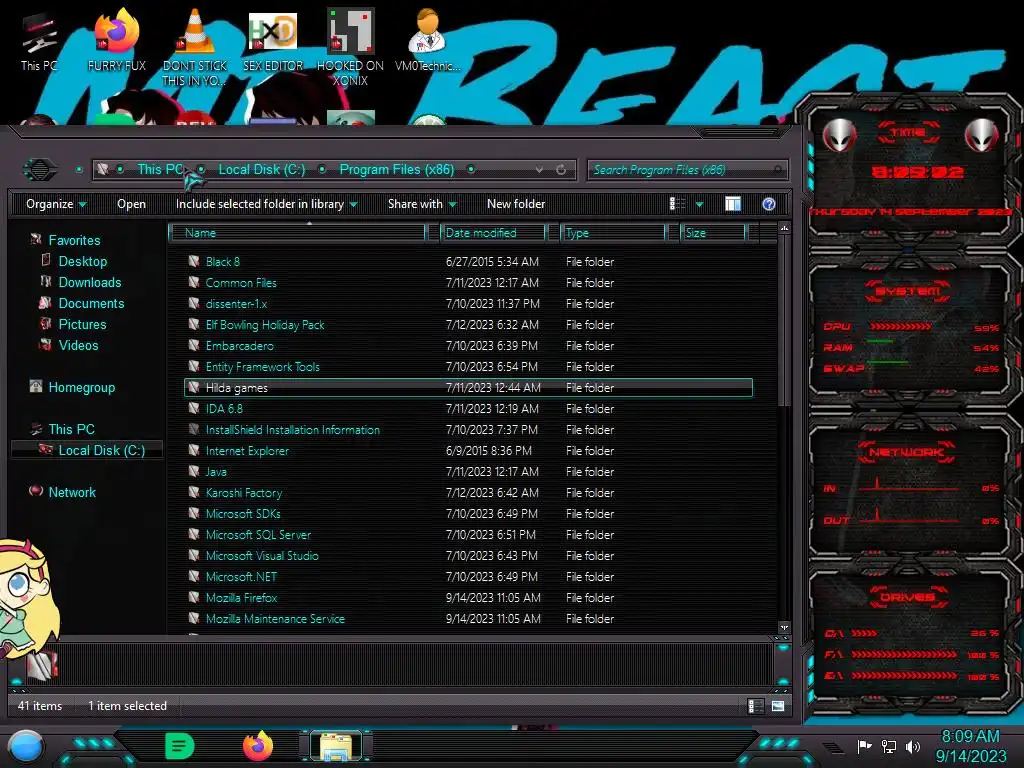Select the Internet Explorer folder

247,451
